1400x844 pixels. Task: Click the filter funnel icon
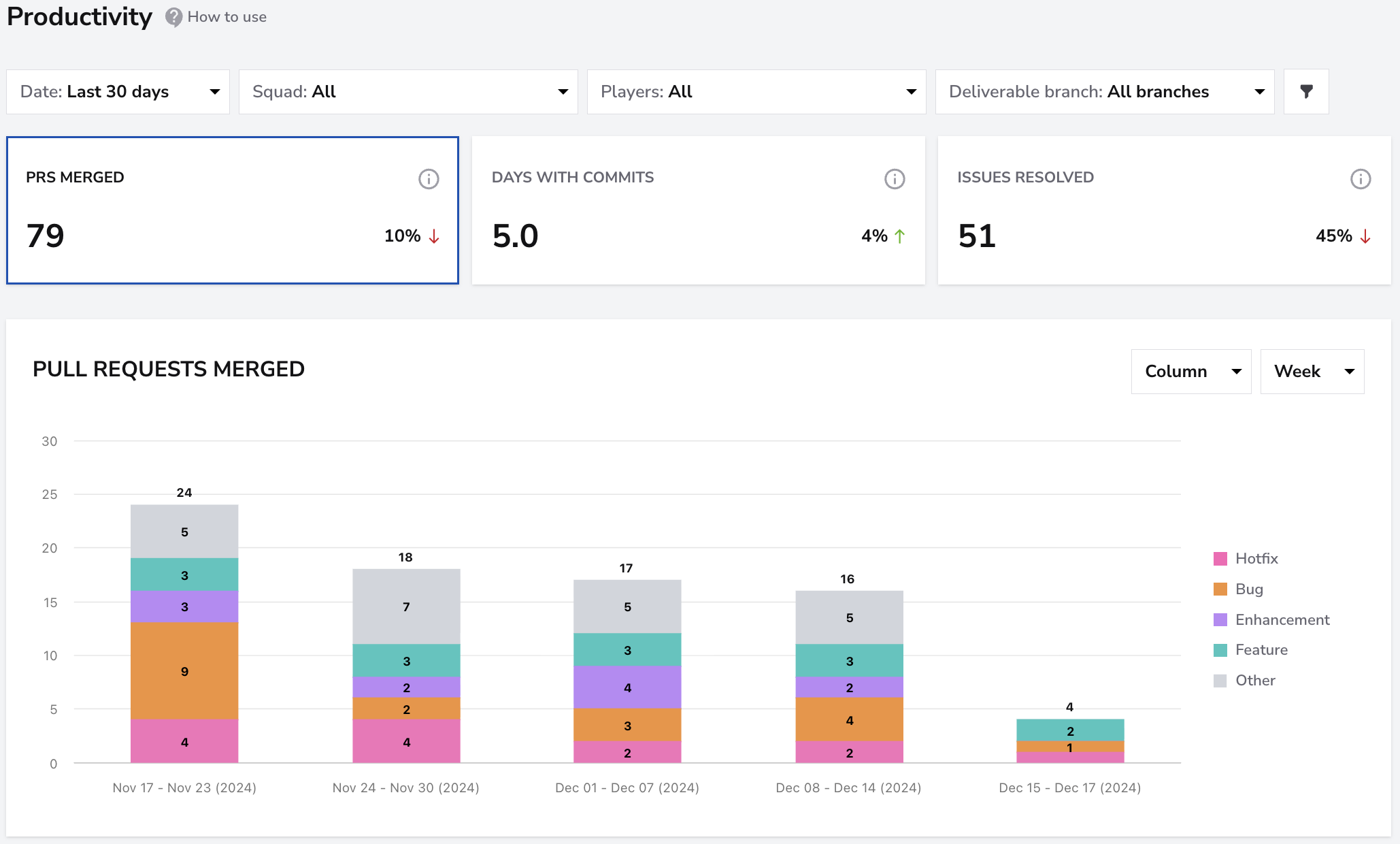click(1306, 91)
